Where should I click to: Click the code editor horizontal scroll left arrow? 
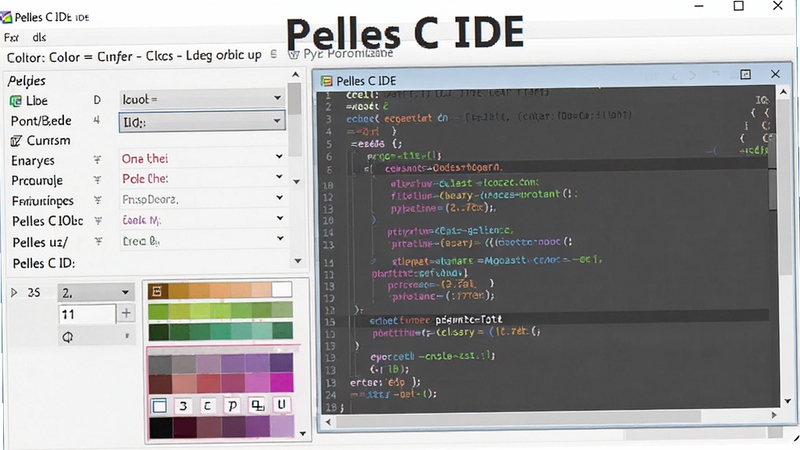[x=328, y=421]
